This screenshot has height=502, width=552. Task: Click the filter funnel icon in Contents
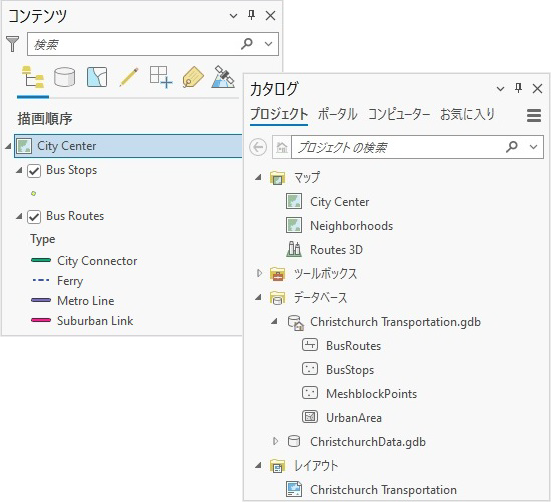coord(13,44)
